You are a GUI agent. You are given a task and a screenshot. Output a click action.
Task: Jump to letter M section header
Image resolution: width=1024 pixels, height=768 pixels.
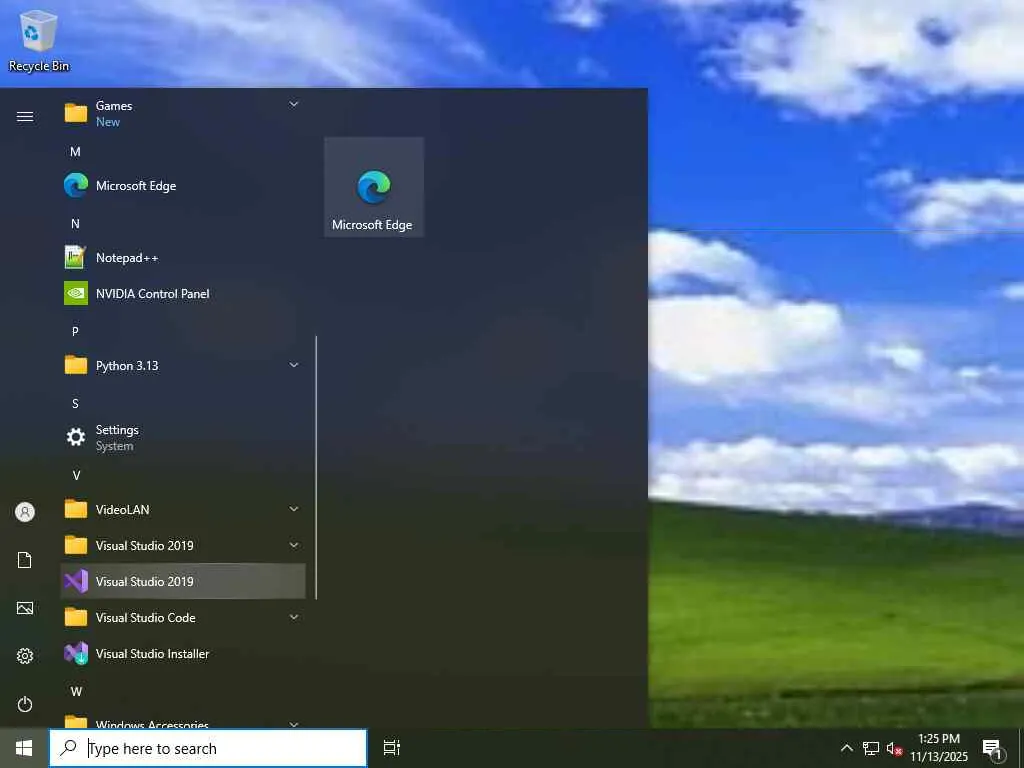tap(75, 152)
